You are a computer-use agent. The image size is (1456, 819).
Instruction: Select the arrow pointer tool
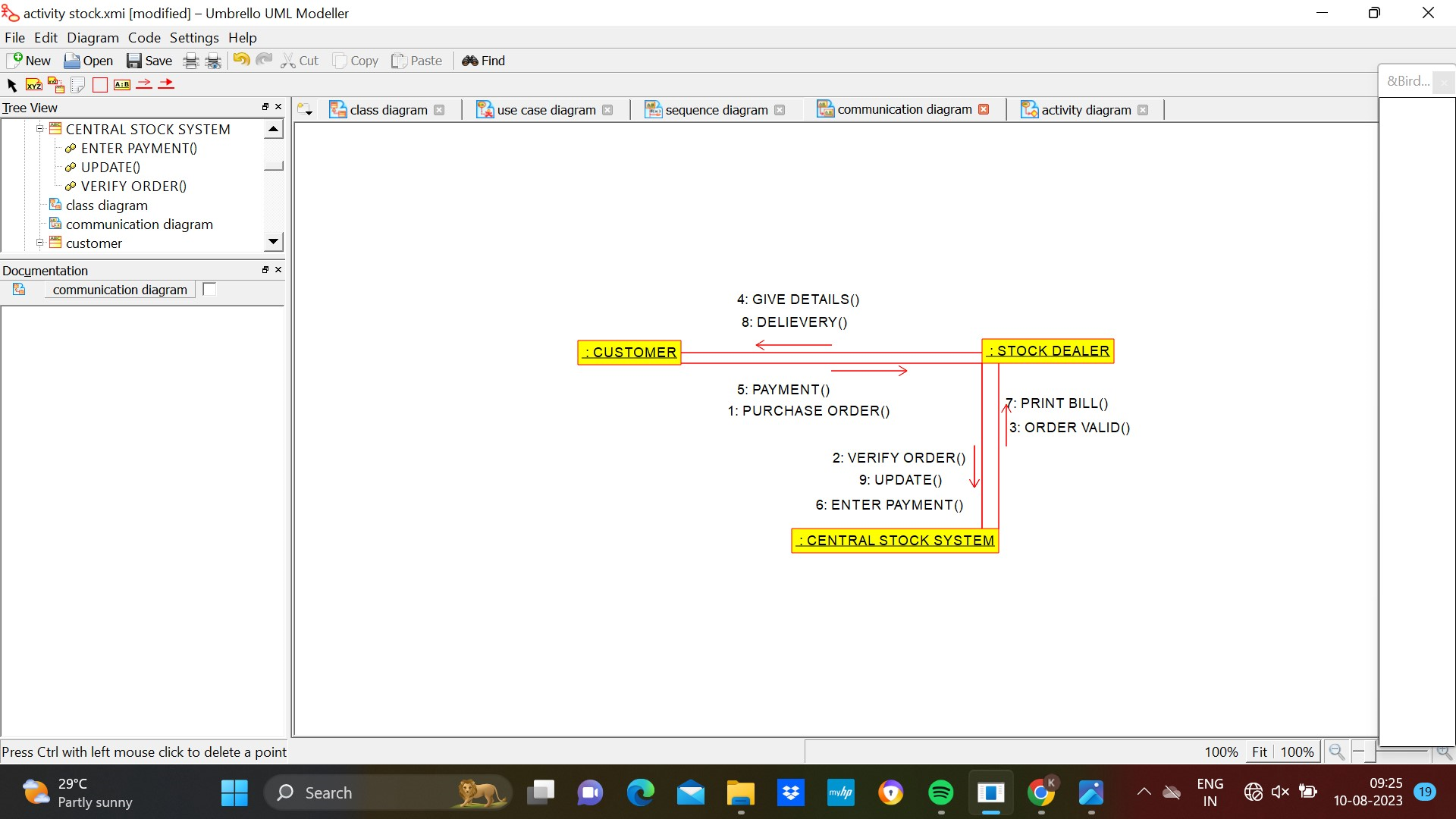[11, 85]
